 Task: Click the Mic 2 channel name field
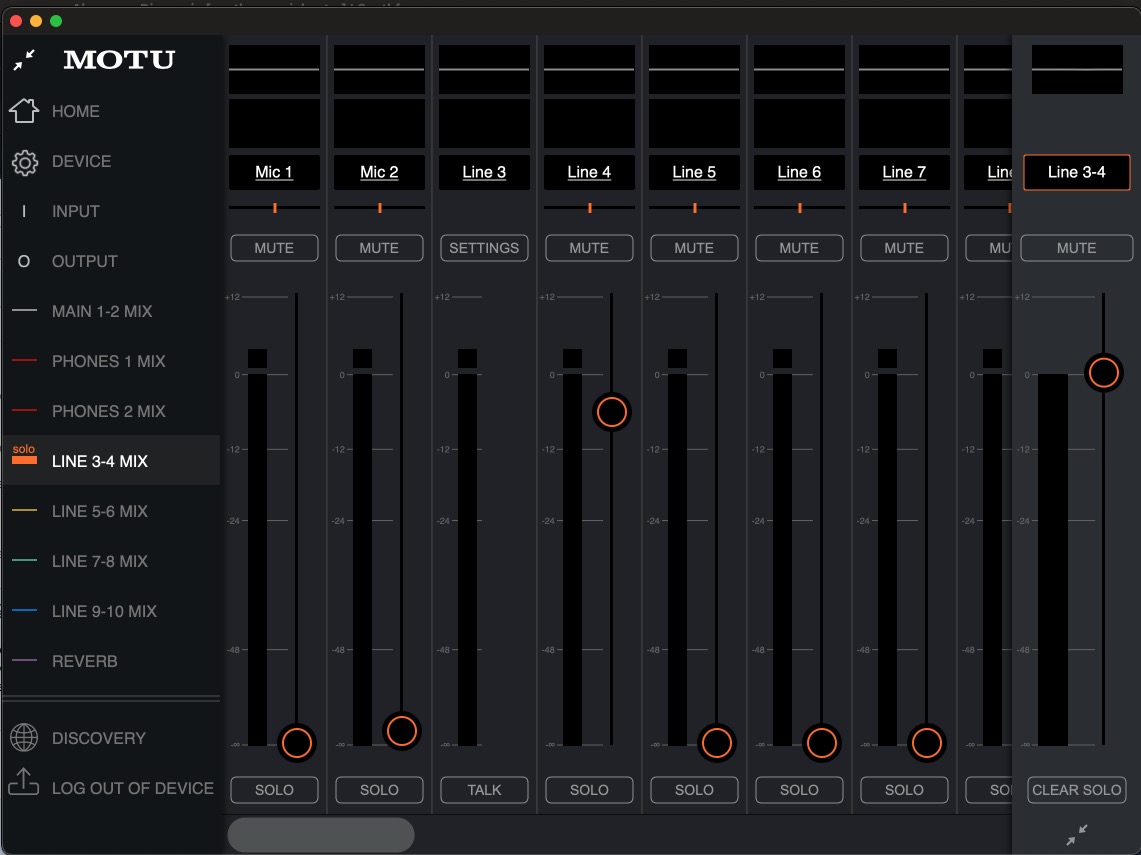[x=379, y=172]
